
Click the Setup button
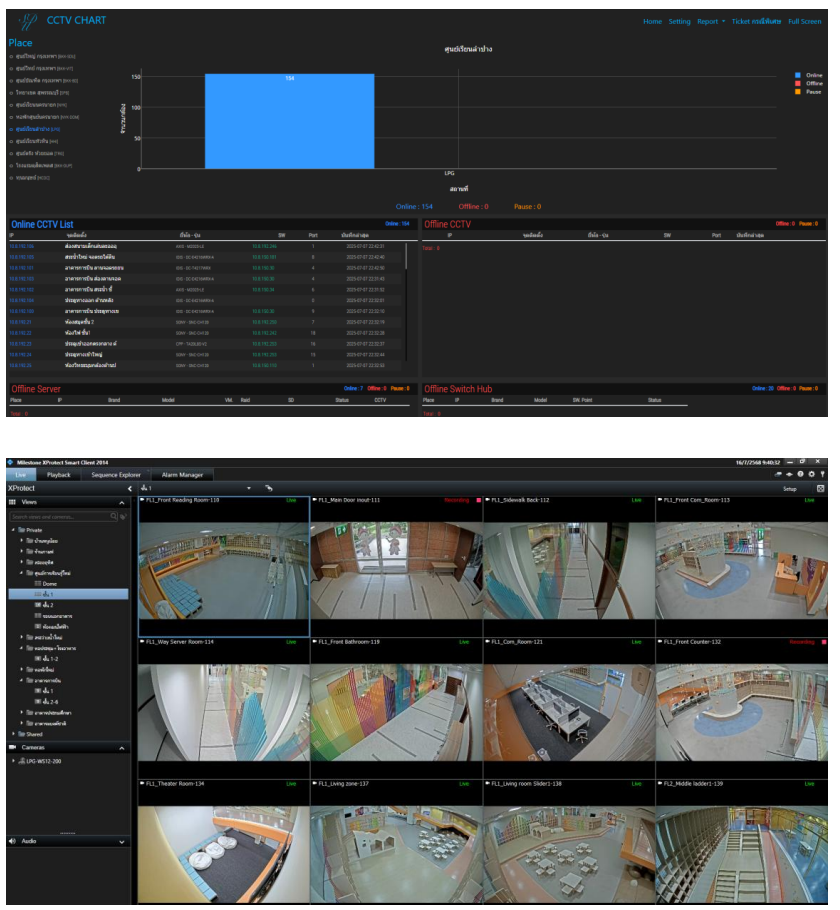[x=789, y=488]
